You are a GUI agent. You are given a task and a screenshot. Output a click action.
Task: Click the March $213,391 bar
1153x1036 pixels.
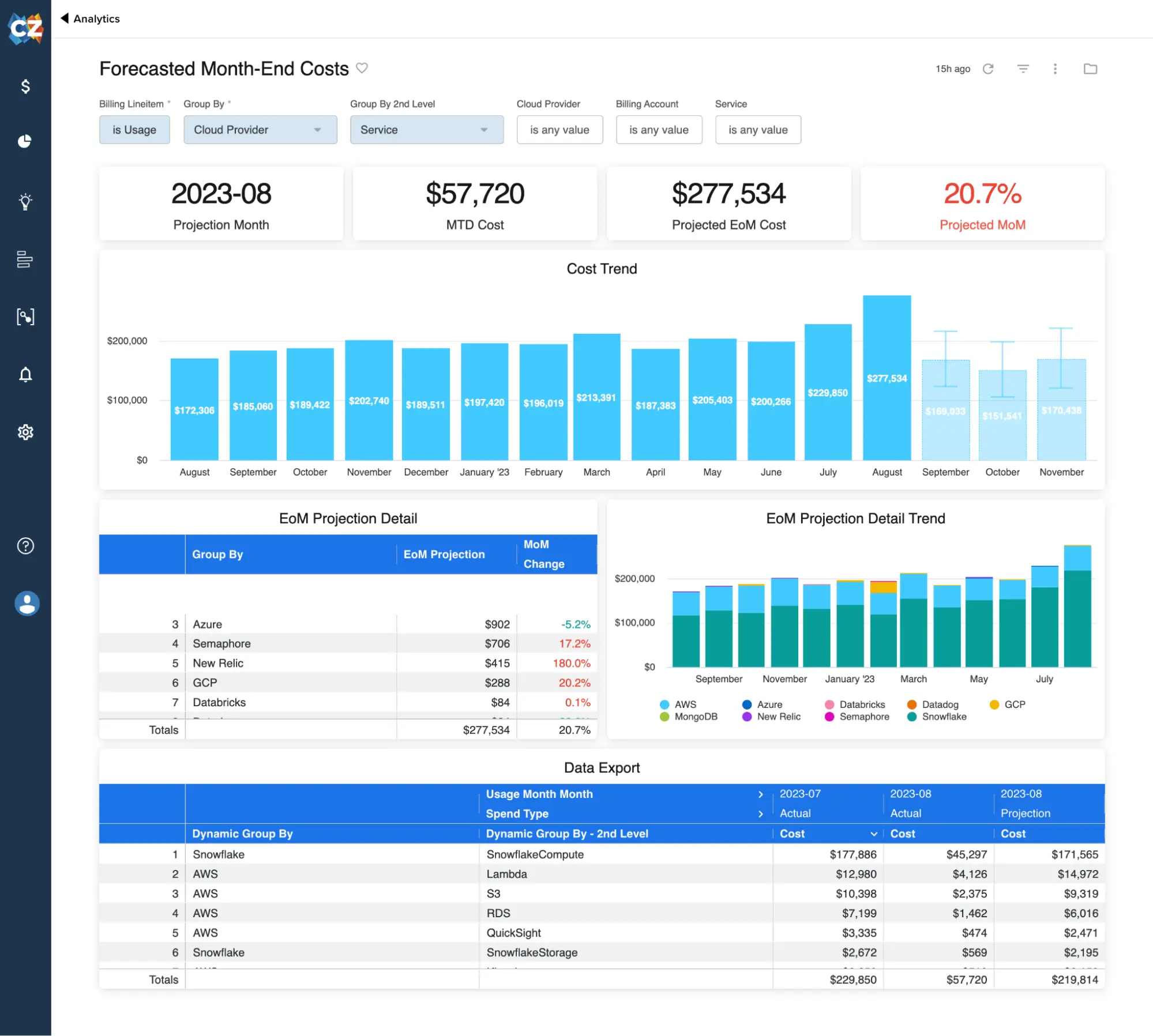tap(596, 397)
